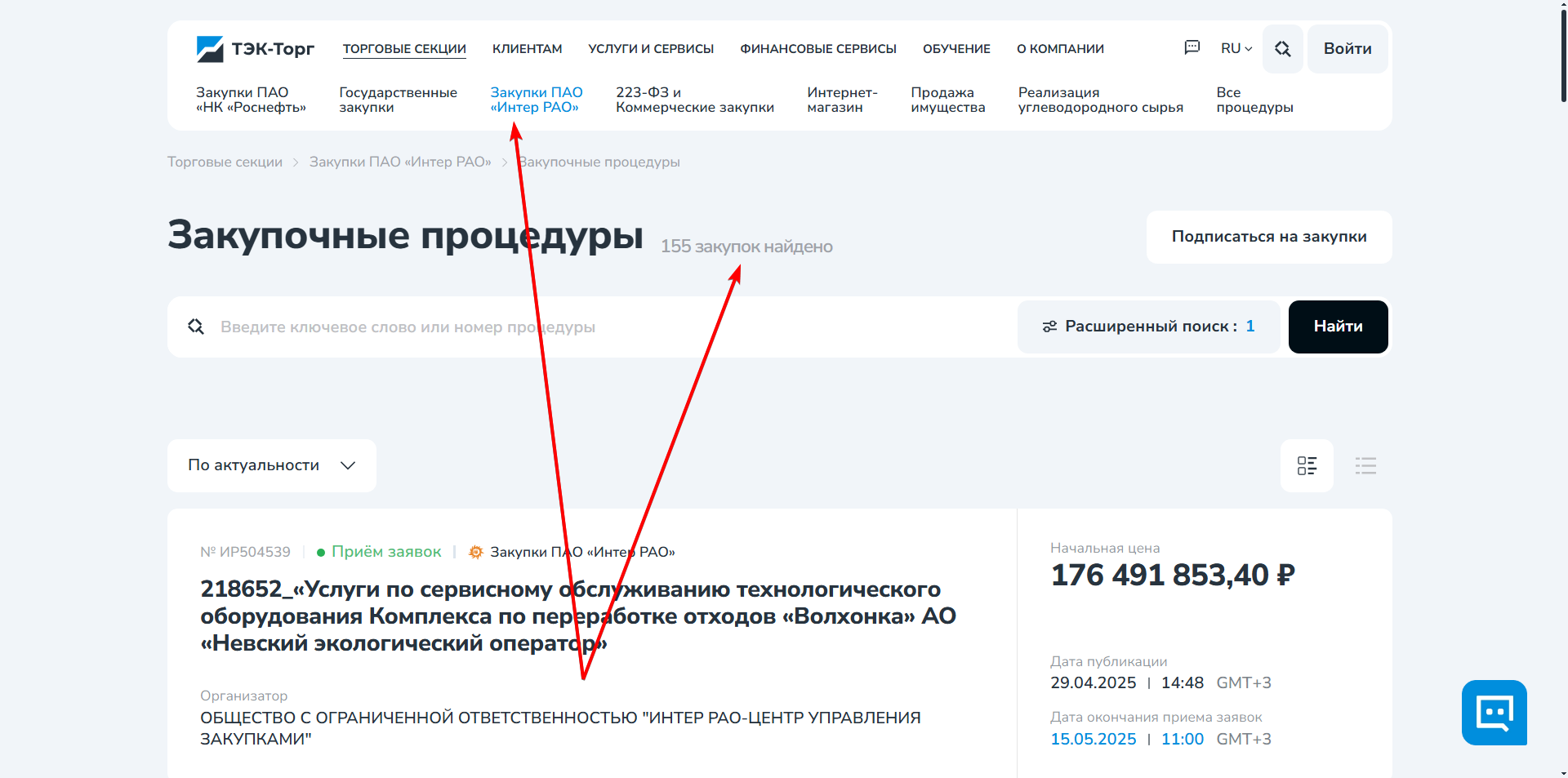Viewport: 1568px width, 778px height.
Task: Select Закупки ПАО «Интер РАО» section
Action: 536,100
